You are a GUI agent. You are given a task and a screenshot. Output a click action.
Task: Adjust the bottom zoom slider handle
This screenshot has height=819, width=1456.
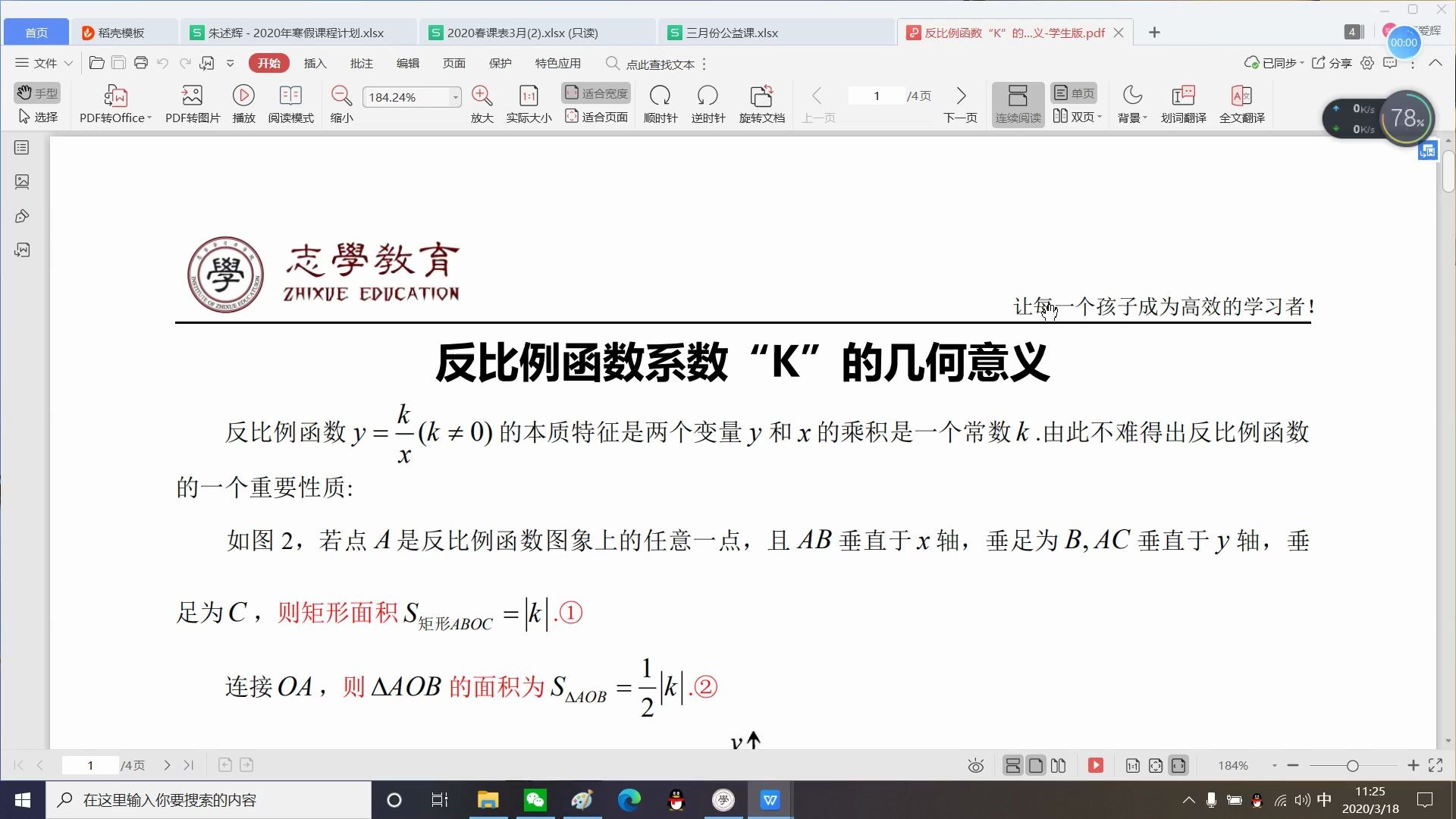tap(1352, 766)
